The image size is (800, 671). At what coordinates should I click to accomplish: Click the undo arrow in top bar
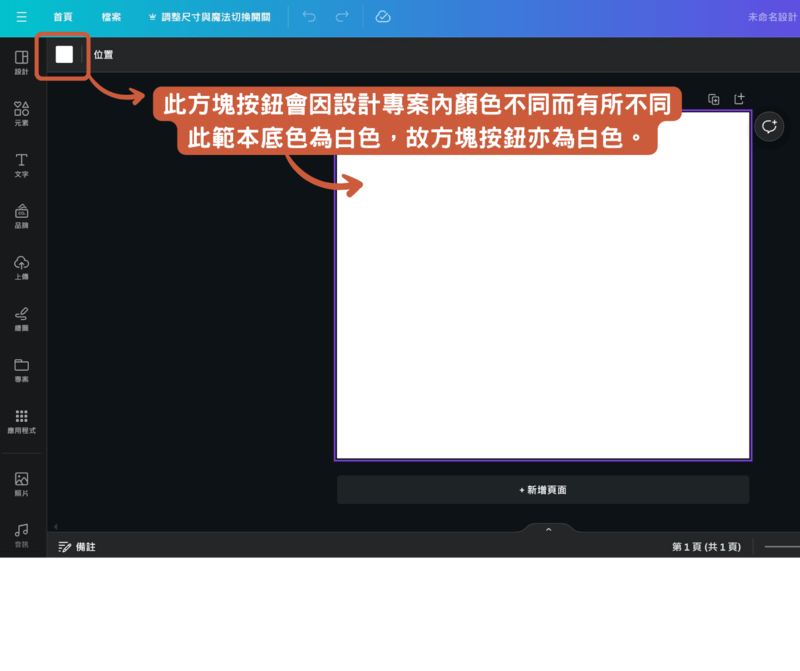309,17
